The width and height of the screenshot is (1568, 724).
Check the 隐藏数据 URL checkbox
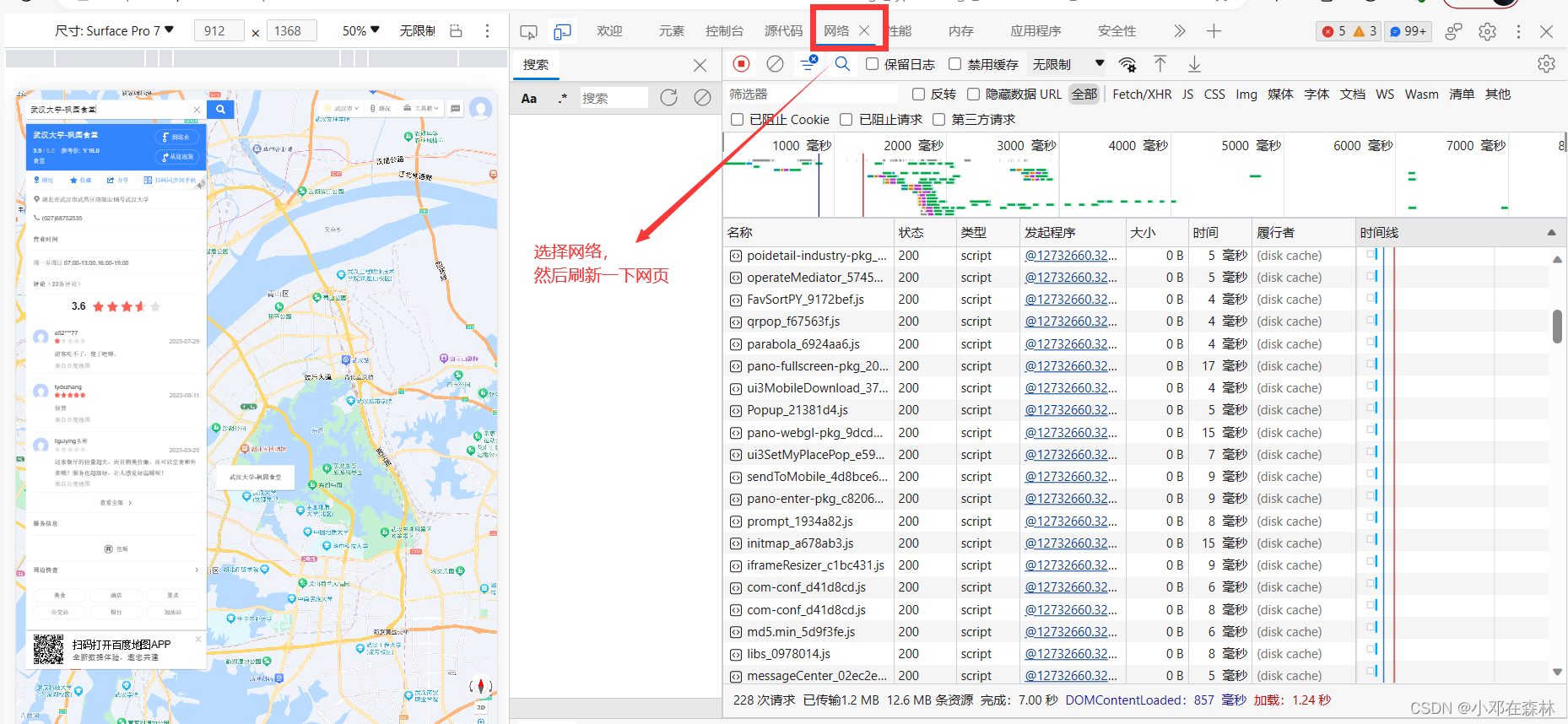click(x=973, y=95)
